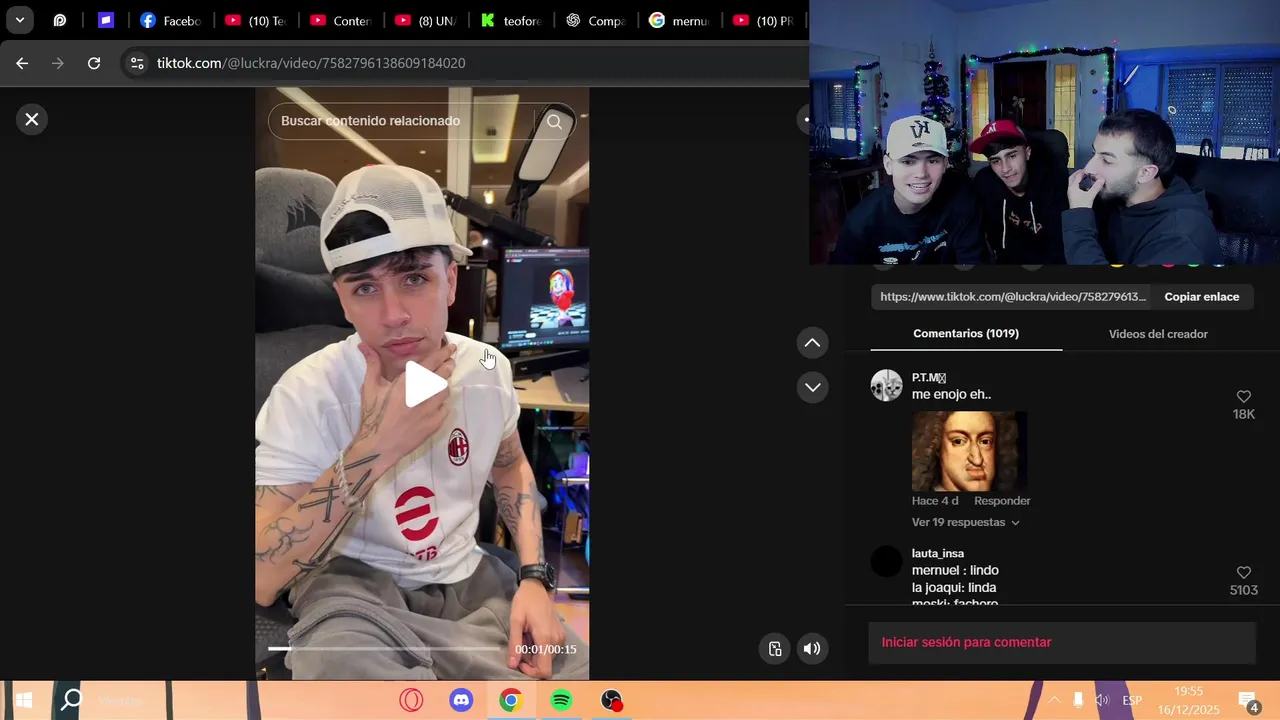Click the tiktok.com URL in the address bar
Image resolution: width=1280 pixels, height=720 pixels.
click(x=311, y=63)
